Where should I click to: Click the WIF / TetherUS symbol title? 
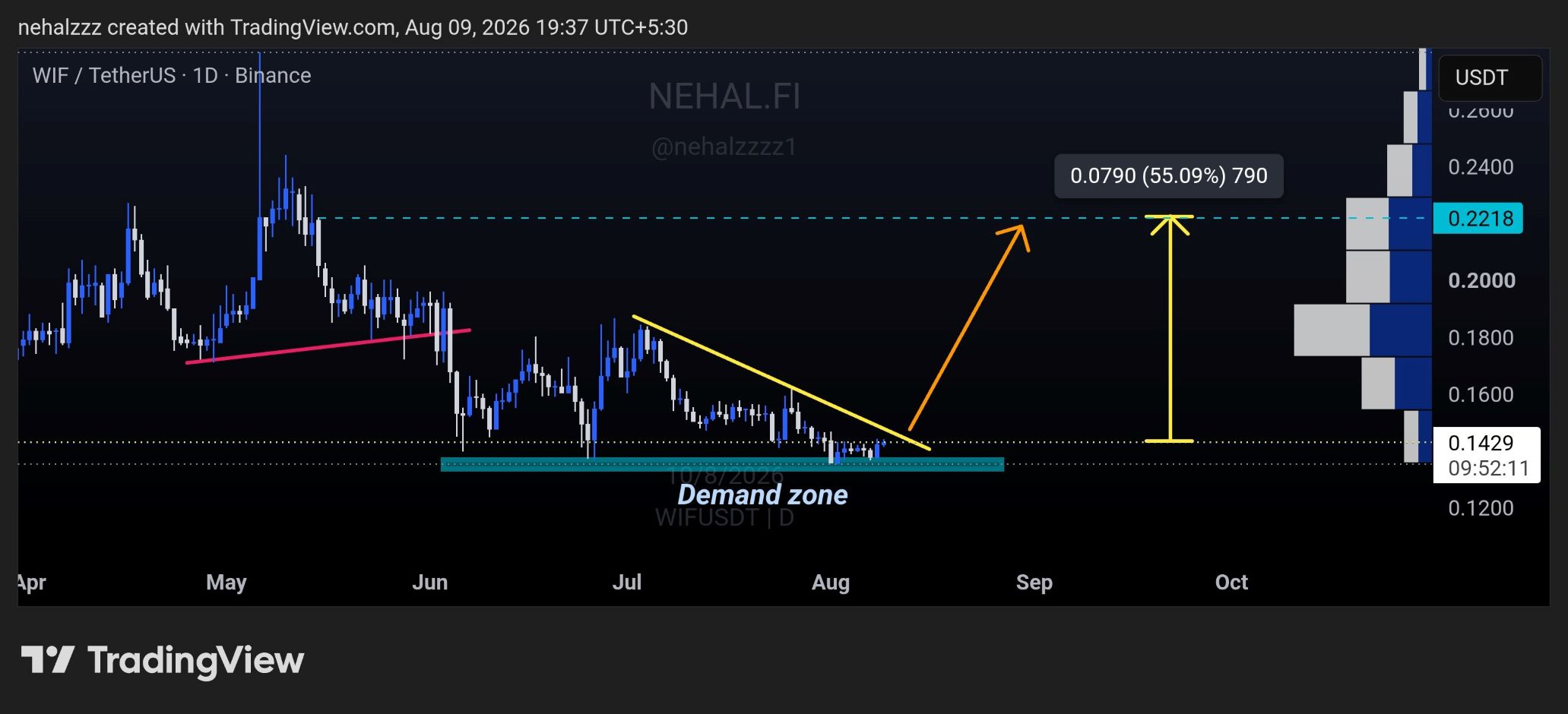click(x=172, y=75)
